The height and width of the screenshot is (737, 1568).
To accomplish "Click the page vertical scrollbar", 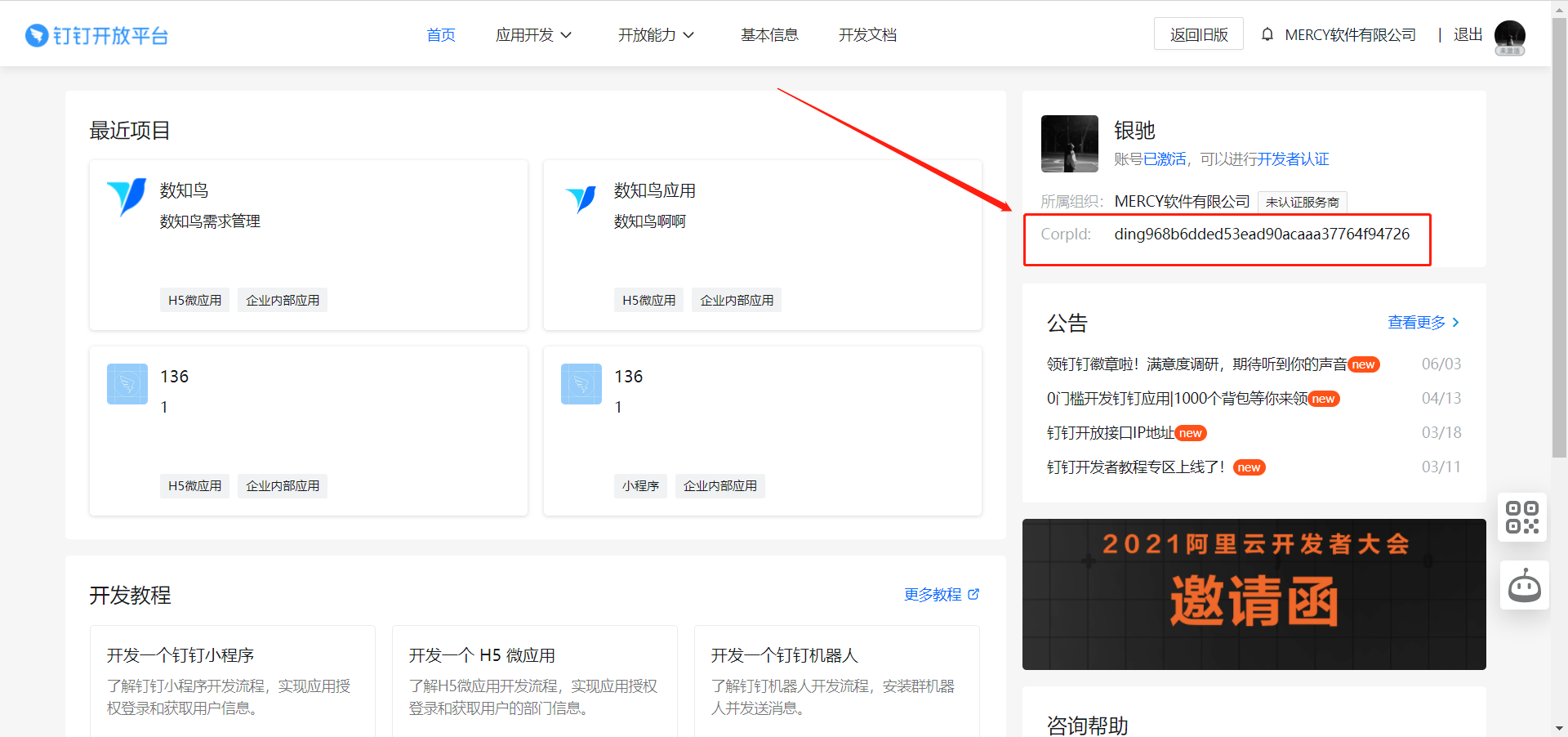I will [1559, 237].
